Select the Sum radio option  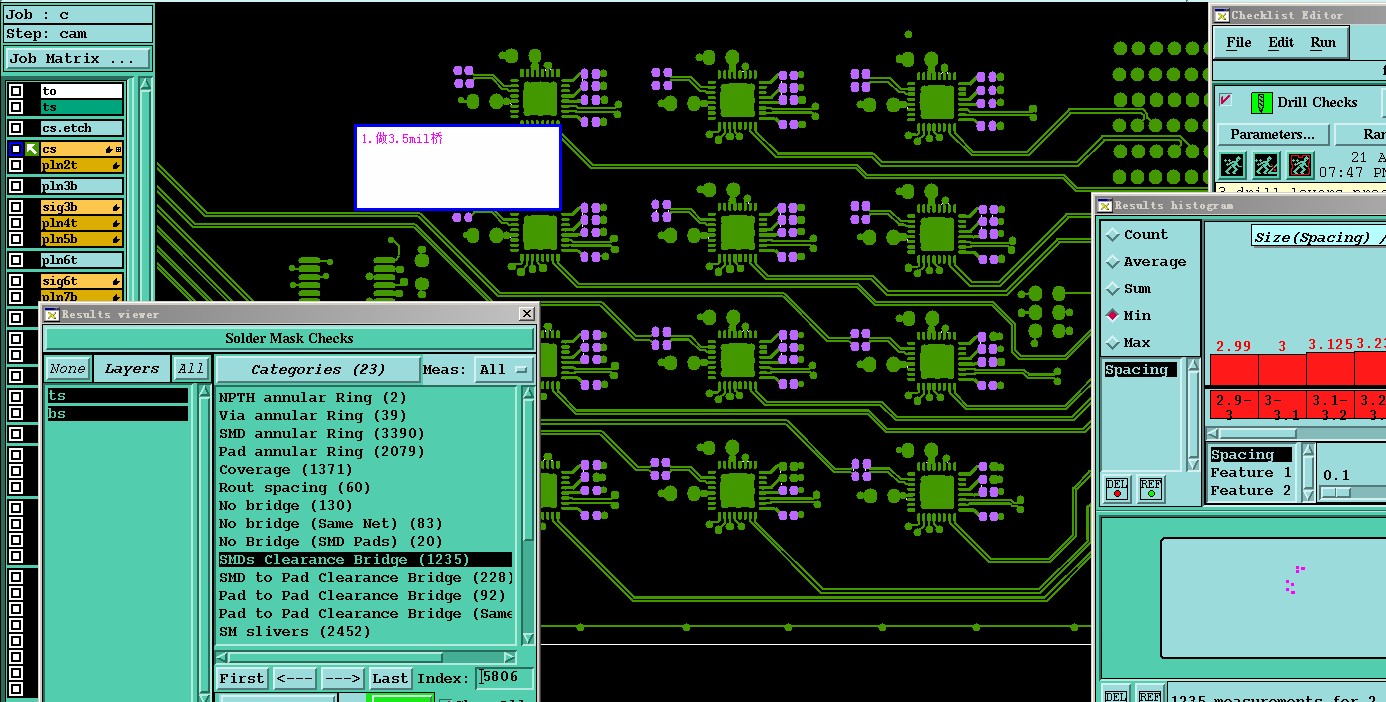click(1113, 289)
